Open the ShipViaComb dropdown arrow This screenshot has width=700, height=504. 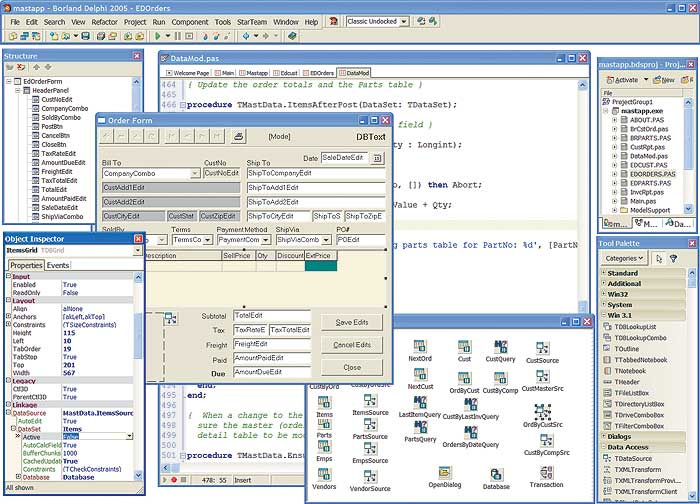[x=326, y=240]
